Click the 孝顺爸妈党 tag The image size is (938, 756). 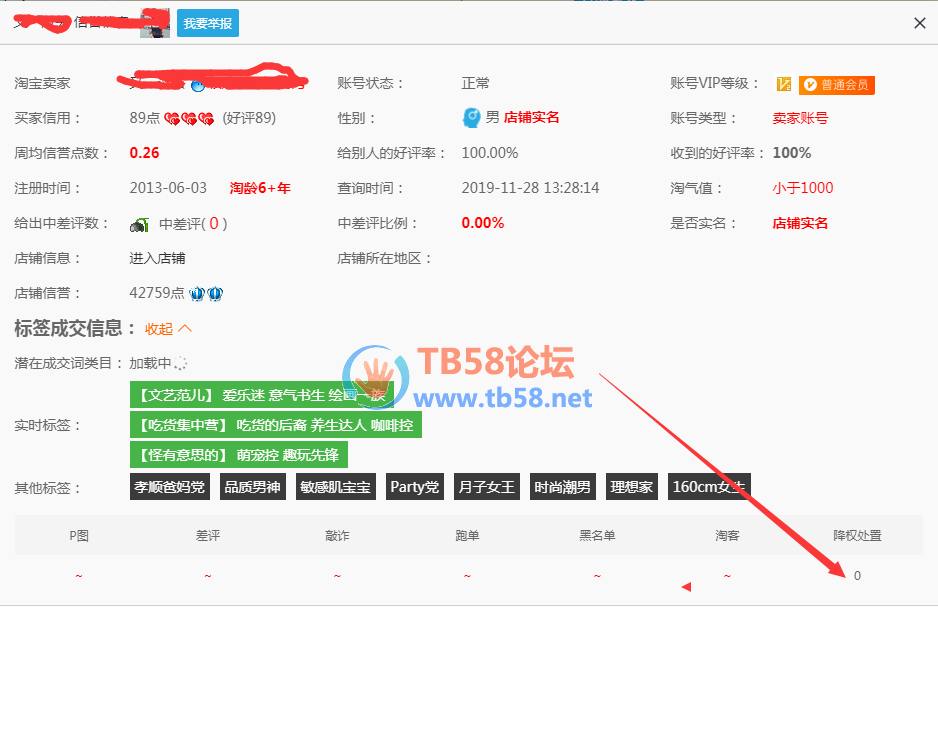[x=169, y=487]
